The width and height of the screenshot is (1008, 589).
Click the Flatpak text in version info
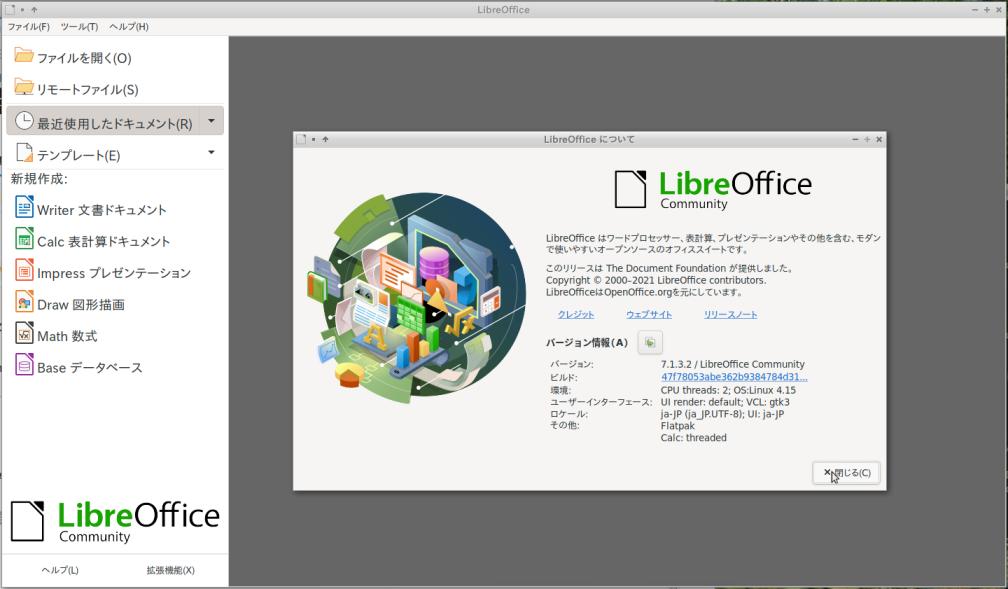(678, 426)
